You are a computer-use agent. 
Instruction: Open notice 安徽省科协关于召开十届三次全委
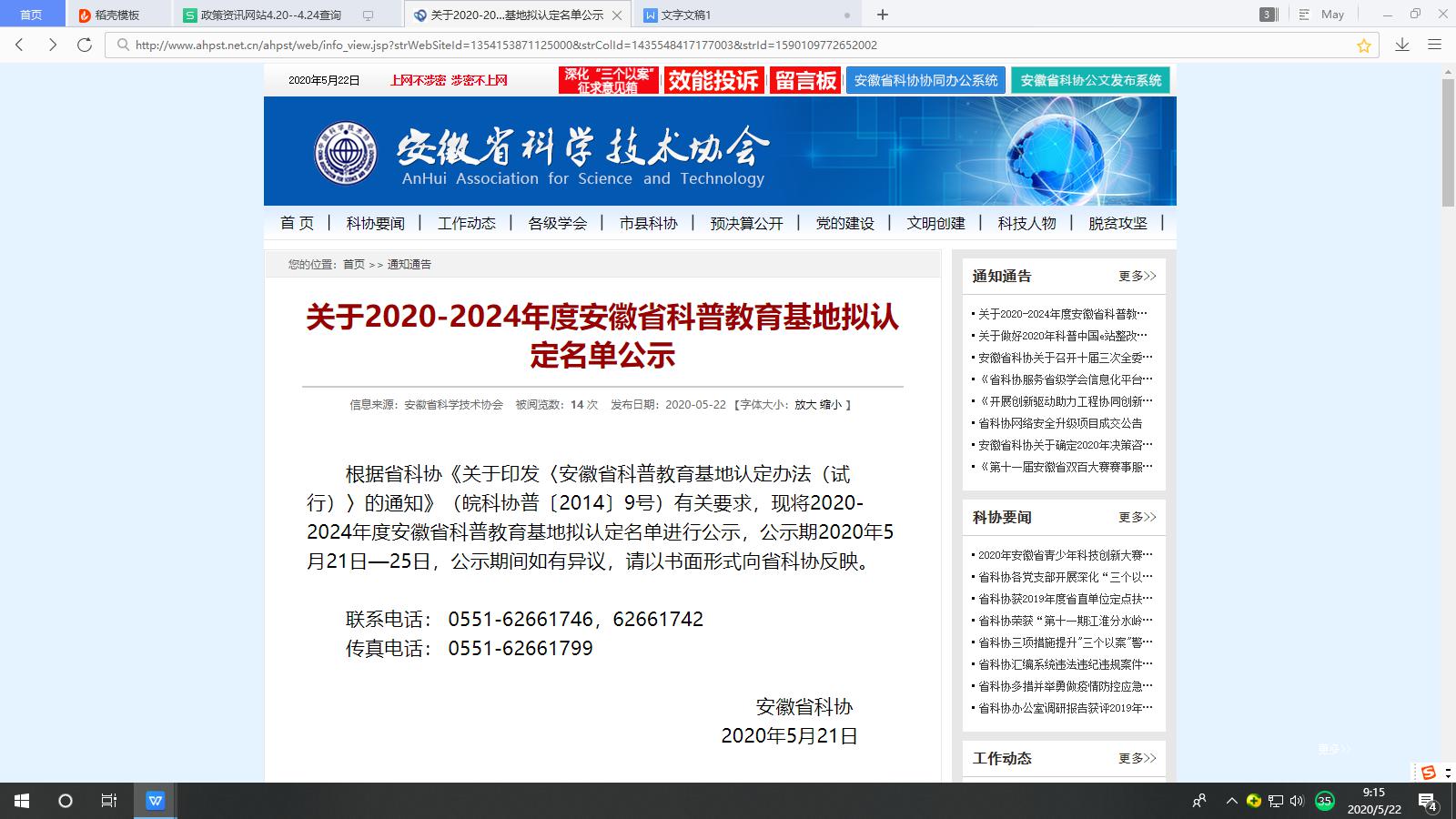click(1065, 358)
